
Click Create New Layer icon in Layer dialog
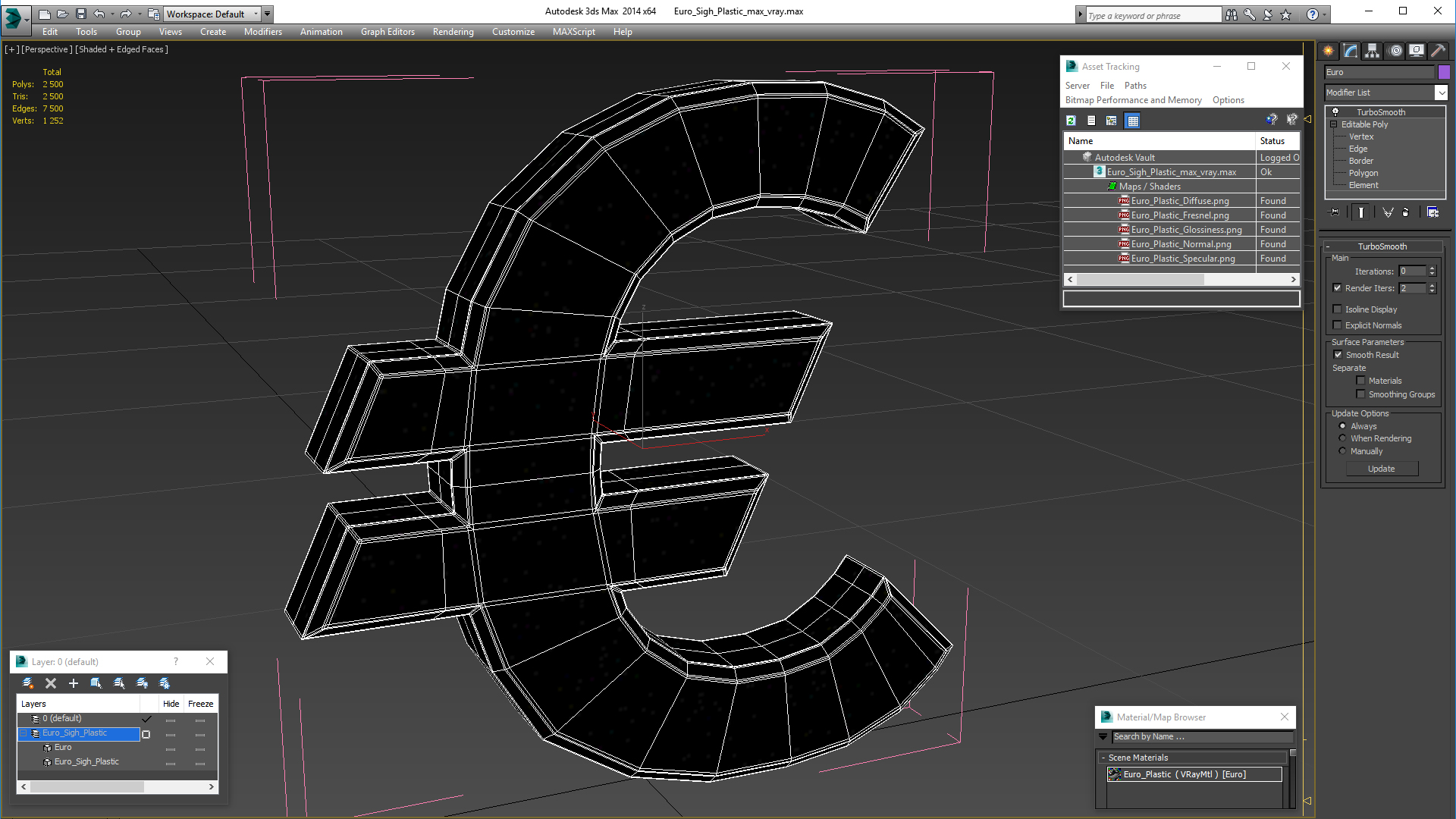[28, 683]
